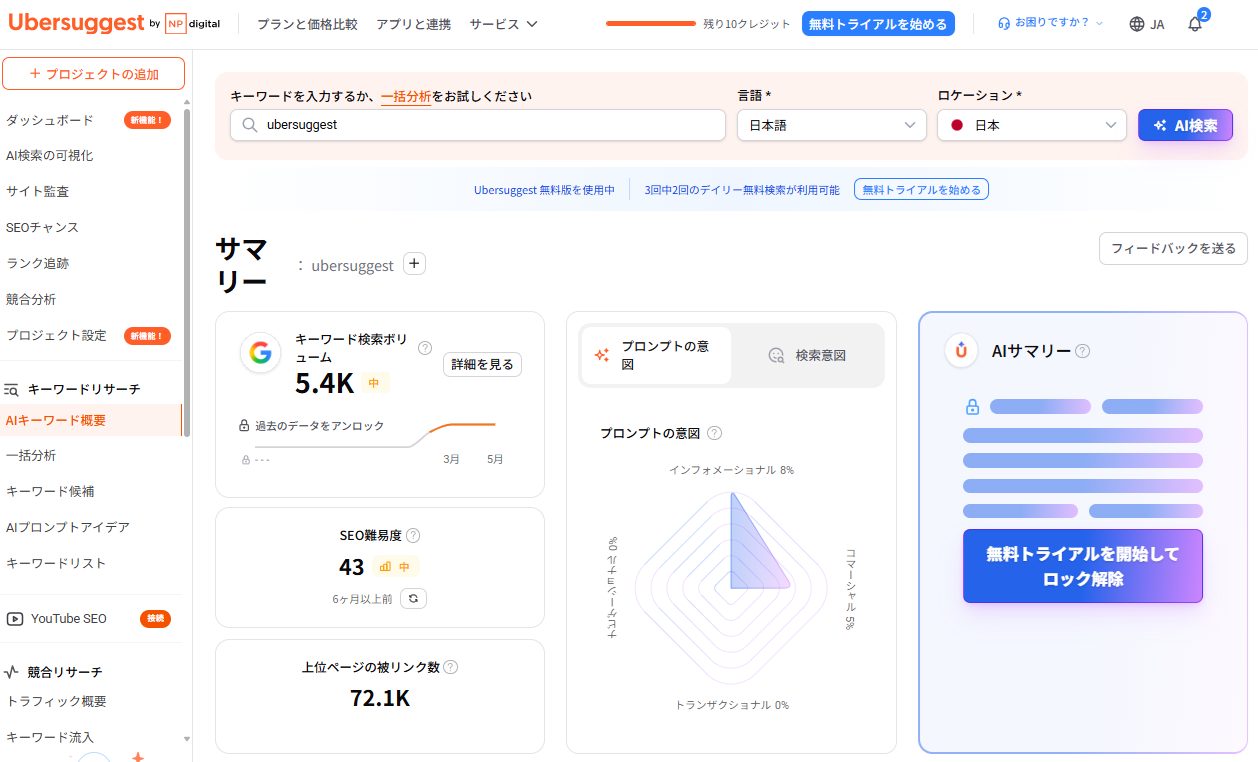Screen dimensions: 1258x762
Task: Open 一括分析 in the sidebar
Action: pos(31,456)
